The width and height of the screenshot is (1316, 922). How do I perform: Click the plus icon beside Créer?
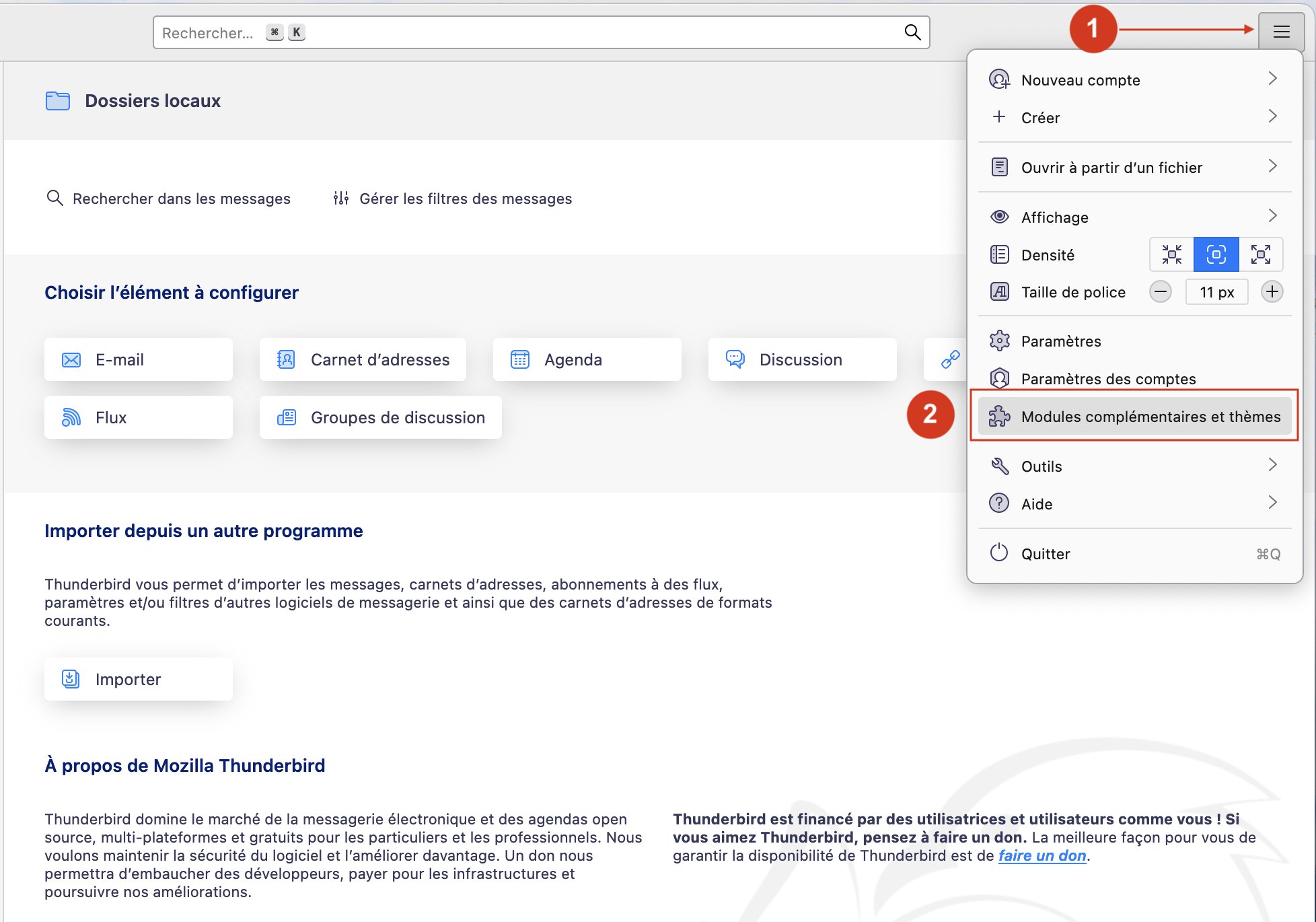[1000, 117]
